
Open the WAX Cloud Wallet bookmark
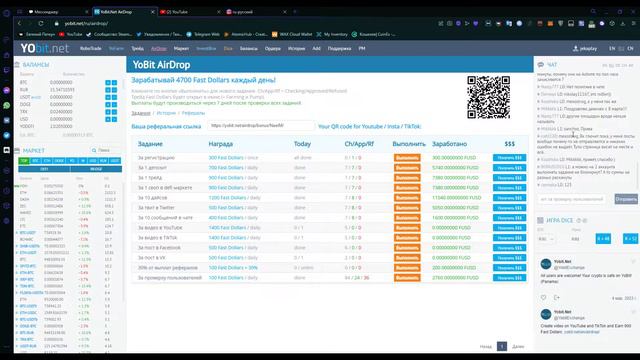coord(292,34)
